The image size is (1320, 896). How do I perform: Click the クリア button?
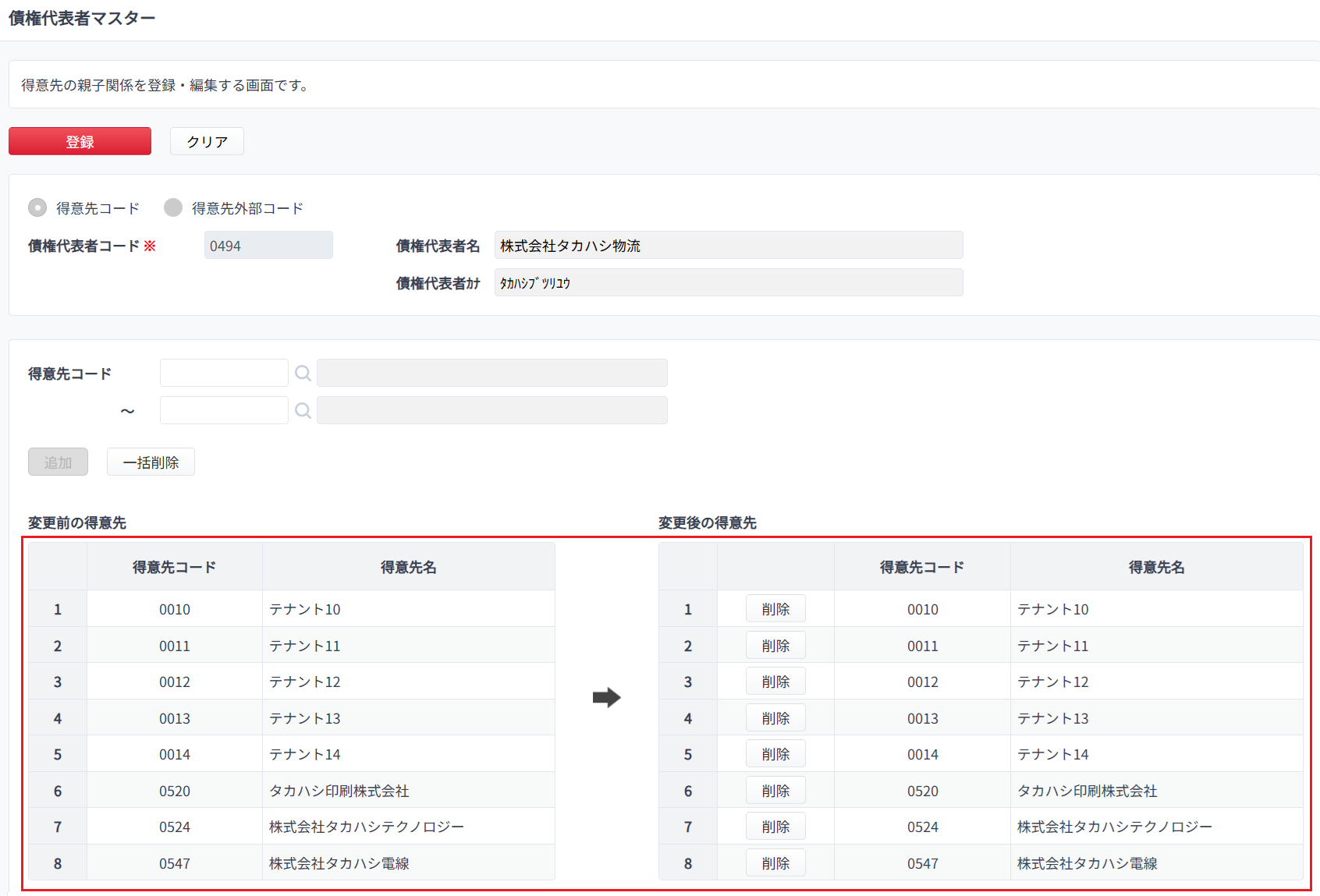tap(207, 141)
